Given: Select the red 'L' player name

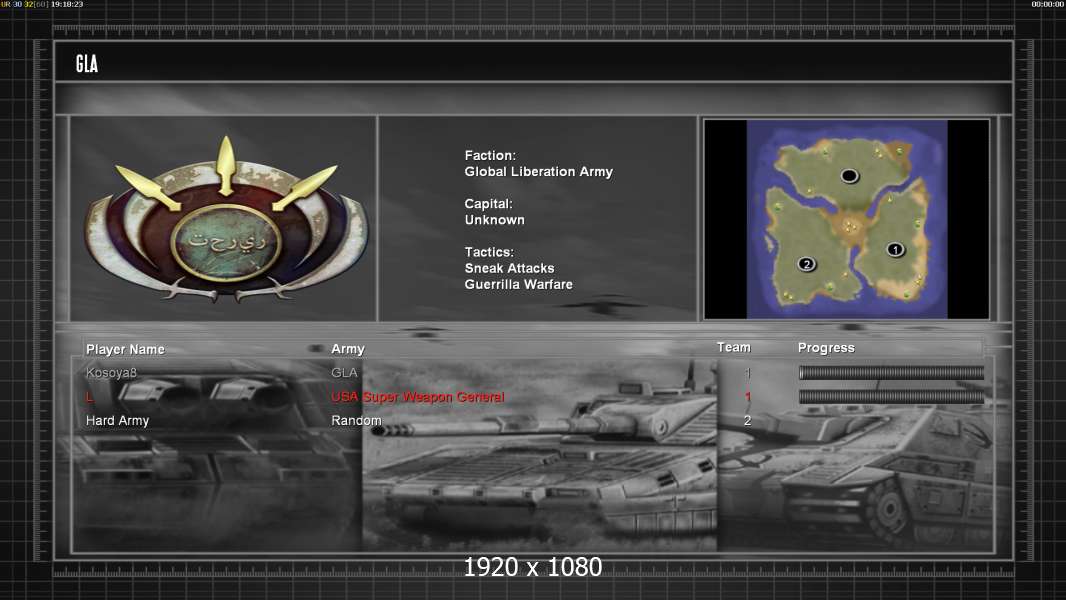Looking at the screenshot, I should tap(89, 397).
